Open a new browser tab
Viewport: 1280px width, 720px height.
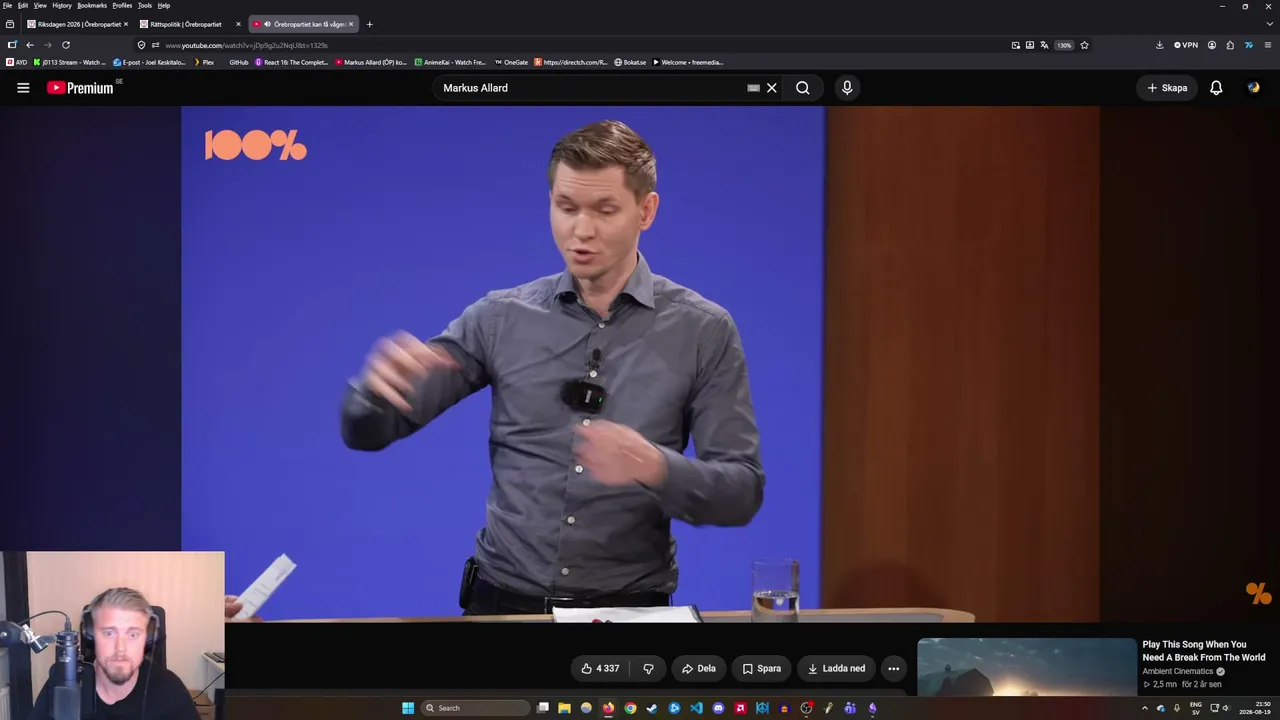[370, 24]
